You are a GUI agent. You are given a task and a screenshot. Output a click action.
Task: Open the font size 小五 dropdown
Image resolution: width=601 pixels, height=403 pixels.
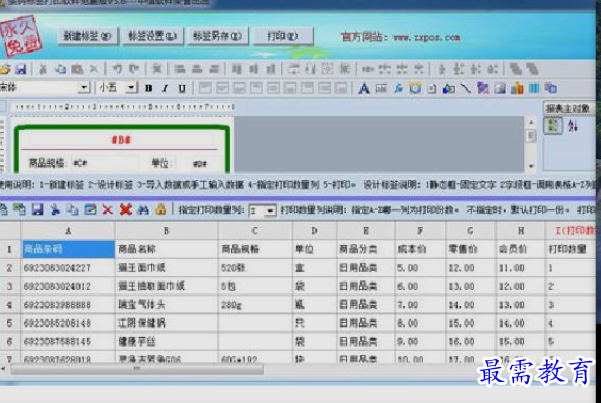tap(131, 88)
